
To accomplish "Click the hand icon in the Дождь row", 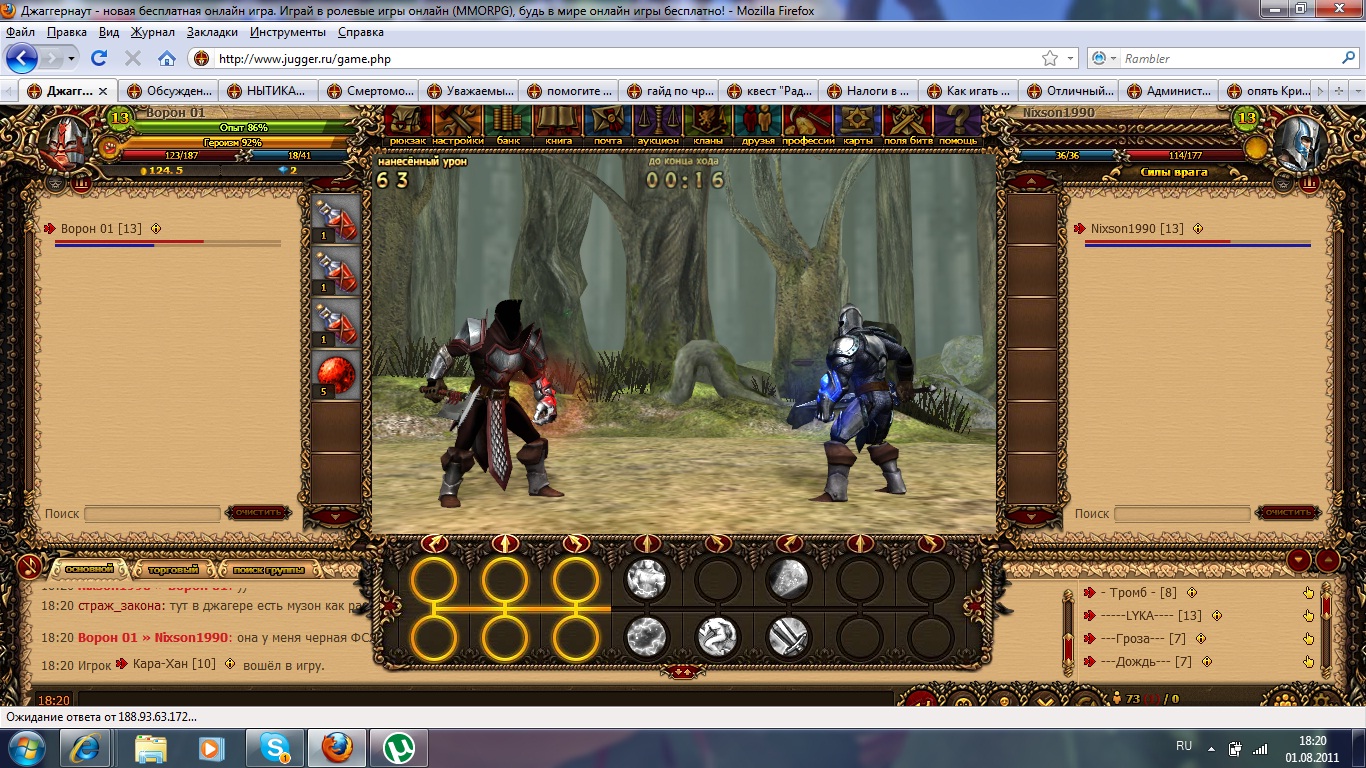I will coord(1308,662).
